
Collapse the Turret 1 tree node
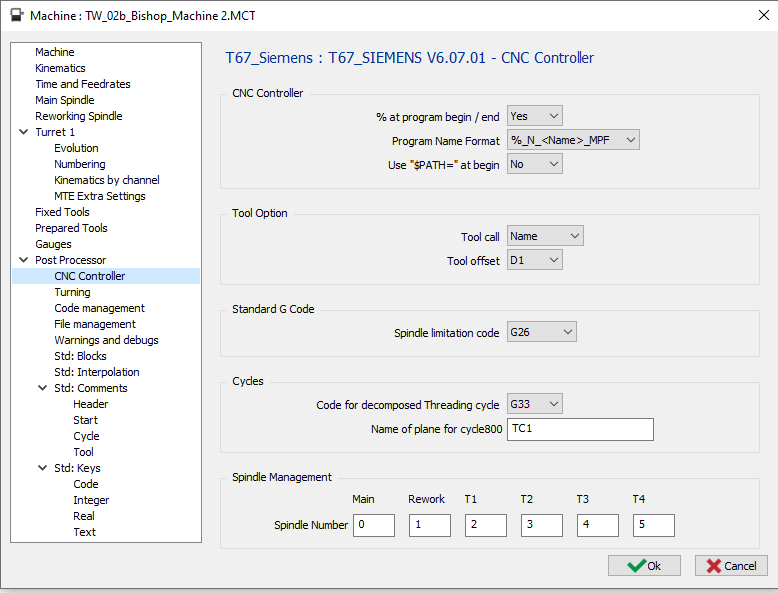[x=24, y=132]
